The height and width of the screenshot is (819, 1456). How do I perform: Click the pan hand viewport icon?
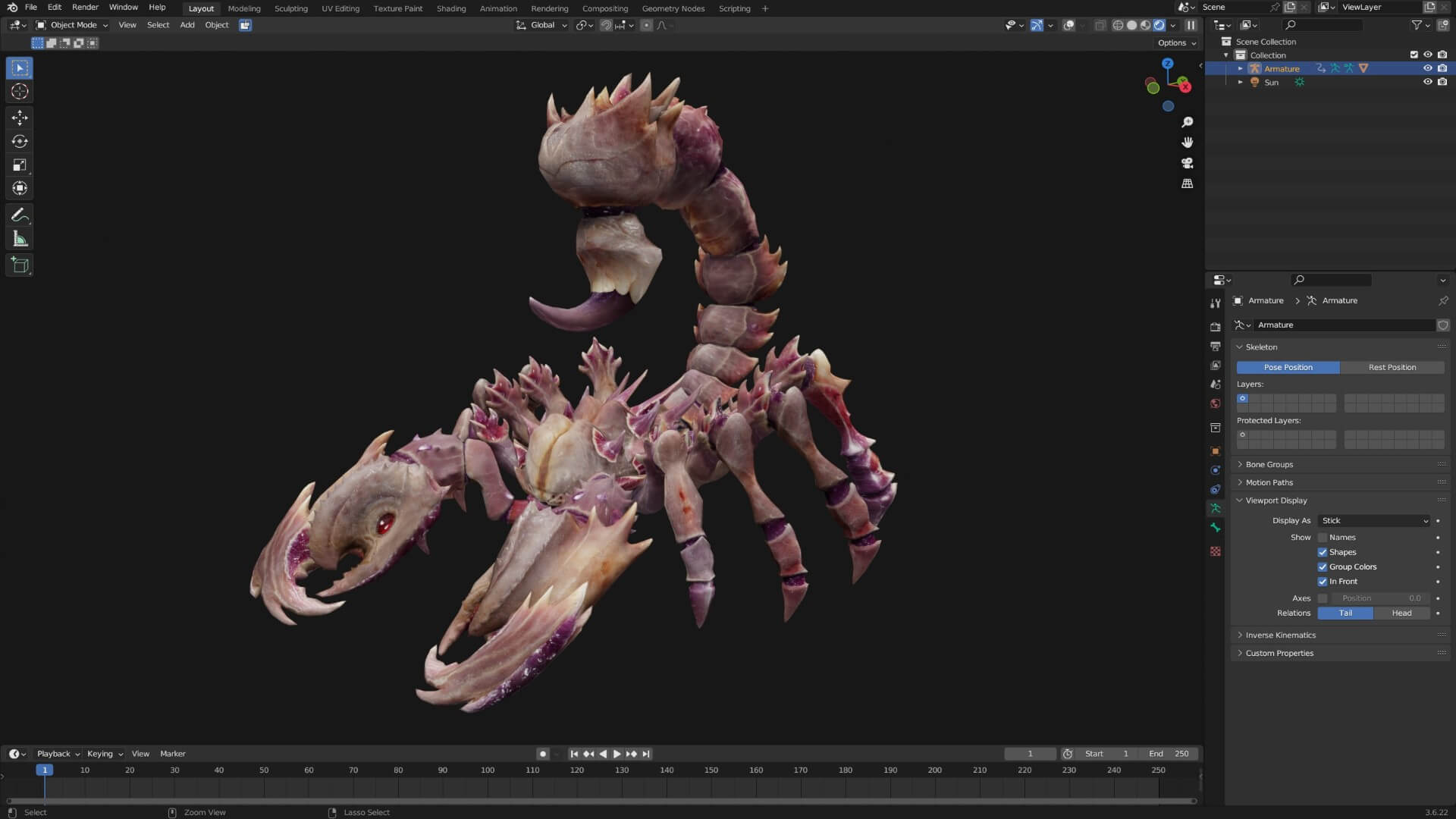[x=1188, y=143]
